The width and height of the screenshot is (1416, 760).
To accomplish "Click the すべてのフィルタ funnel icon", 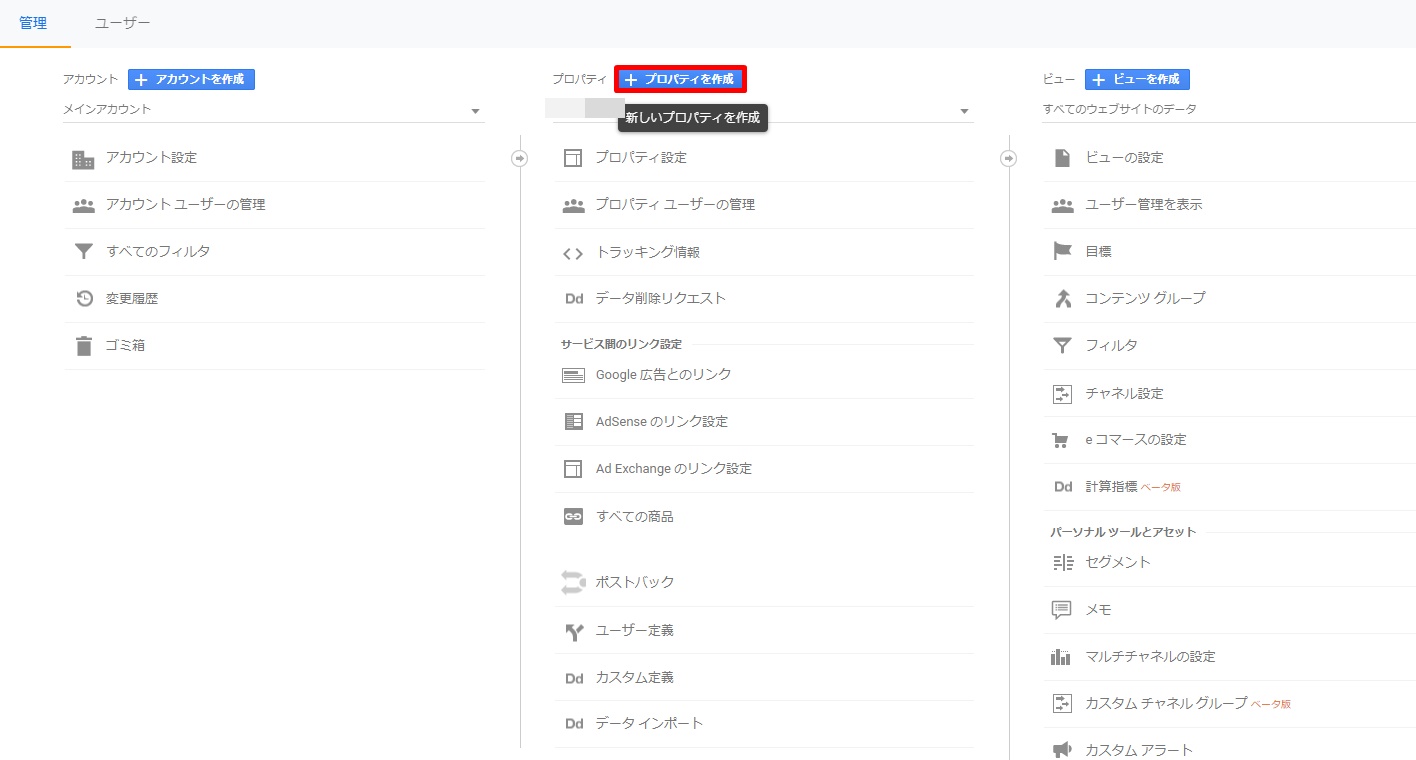I will [x=83, y=252].
